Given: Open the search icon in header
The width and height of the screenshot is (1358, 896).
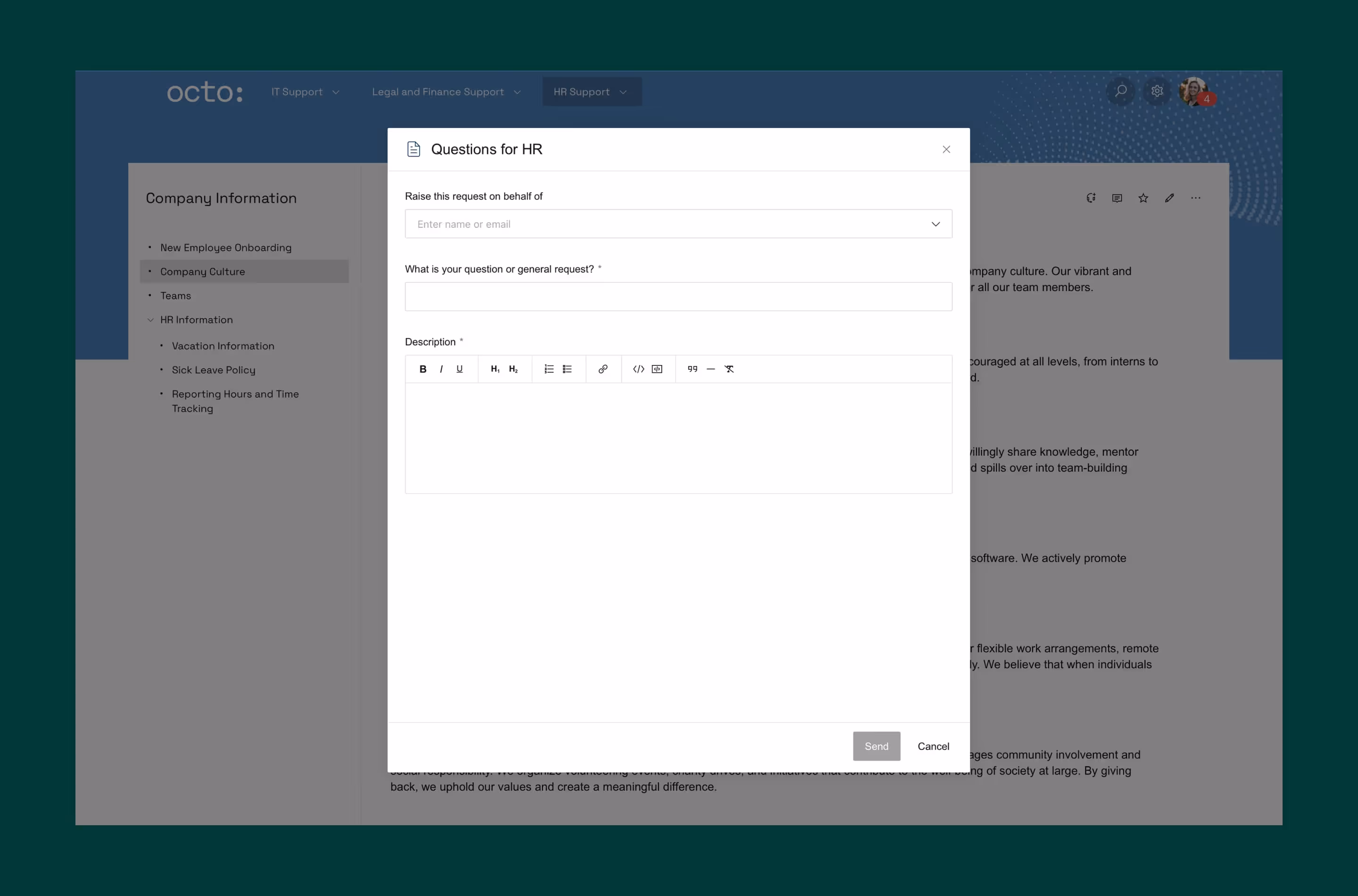Looking at the screenshot, I should pyautogui.click(x=1121, y=91).
